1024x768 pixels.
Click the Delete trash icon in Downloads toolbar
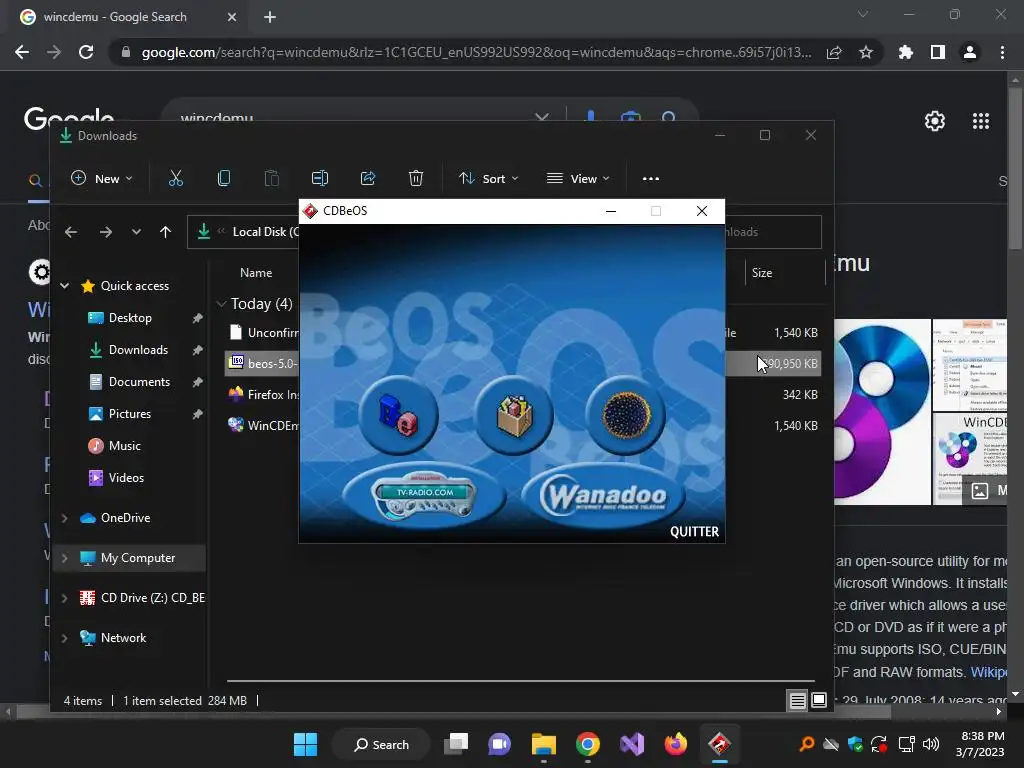pos(416,178)
